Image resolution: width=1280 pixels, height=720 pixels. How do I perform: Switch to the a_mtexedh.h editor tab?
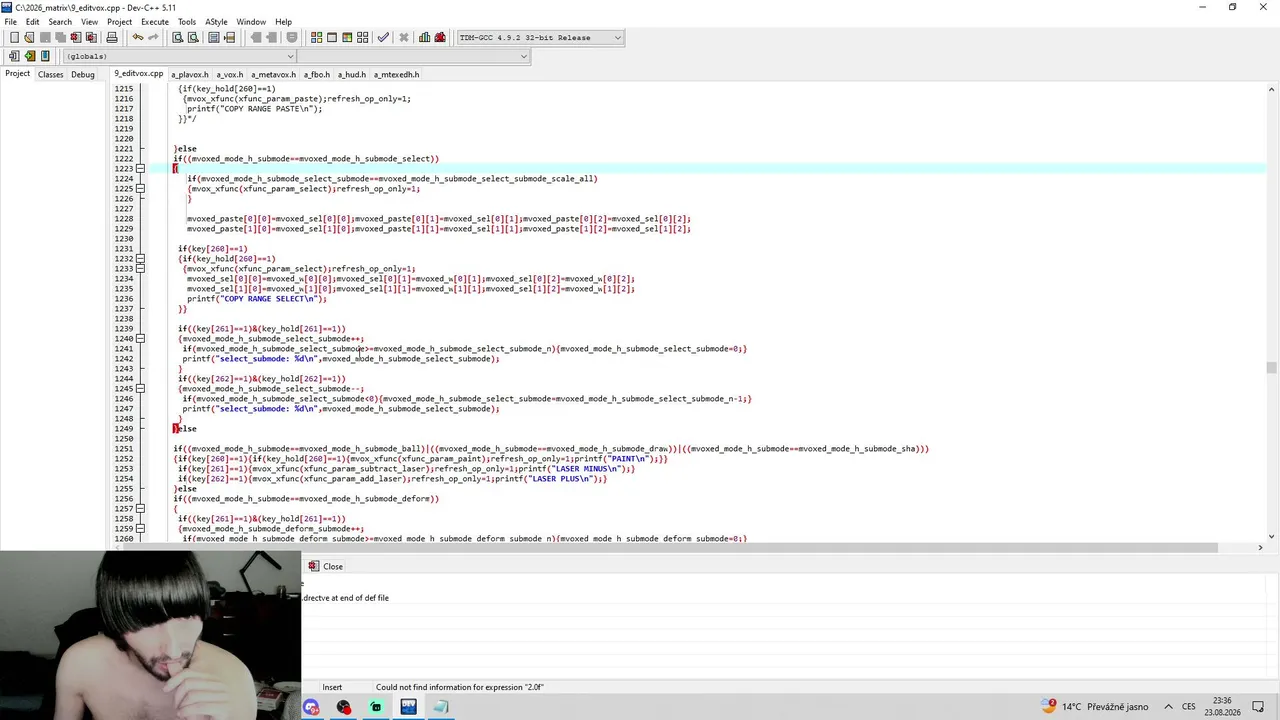[397, 75]
